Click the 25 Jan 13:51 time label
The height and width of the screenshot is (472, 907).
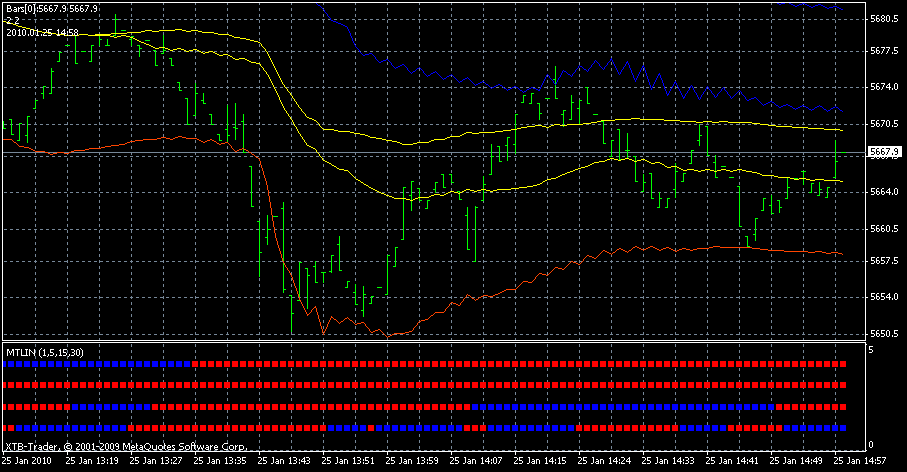348,461
